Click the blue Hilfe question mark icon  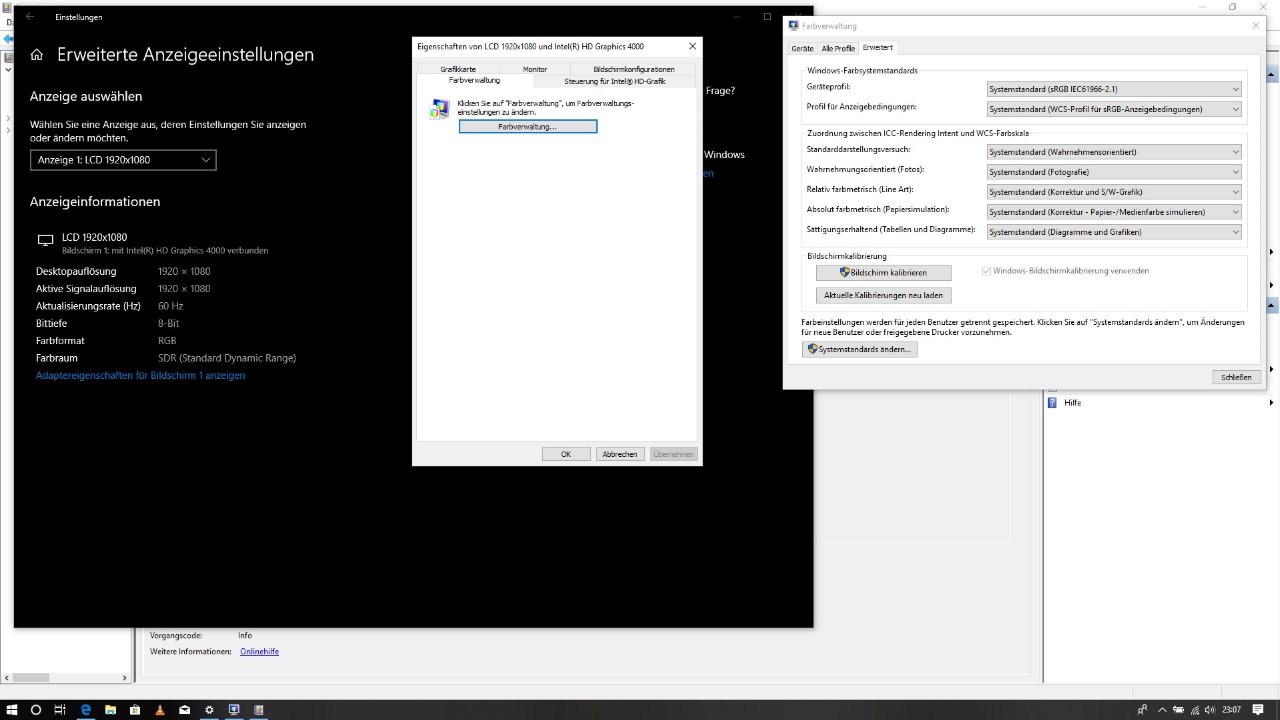1052,402
